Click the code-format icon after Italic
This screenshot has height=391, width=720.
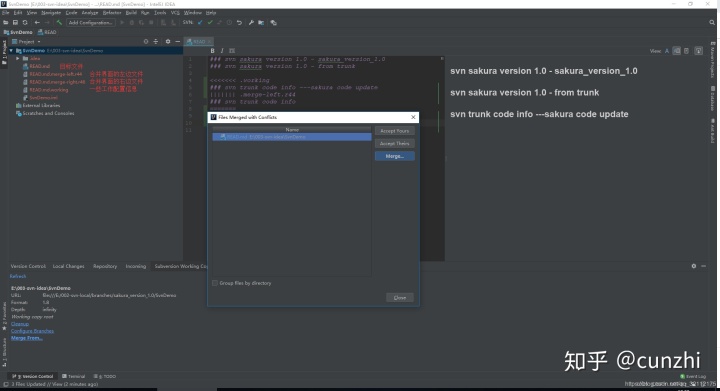pos(232,50)
